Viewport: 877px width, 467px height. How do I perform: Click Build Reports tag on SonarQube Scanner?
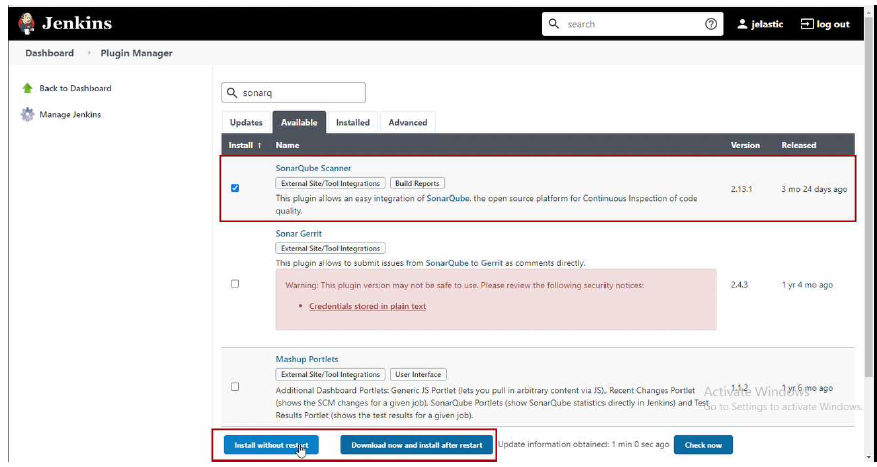[x=417, y=183]
